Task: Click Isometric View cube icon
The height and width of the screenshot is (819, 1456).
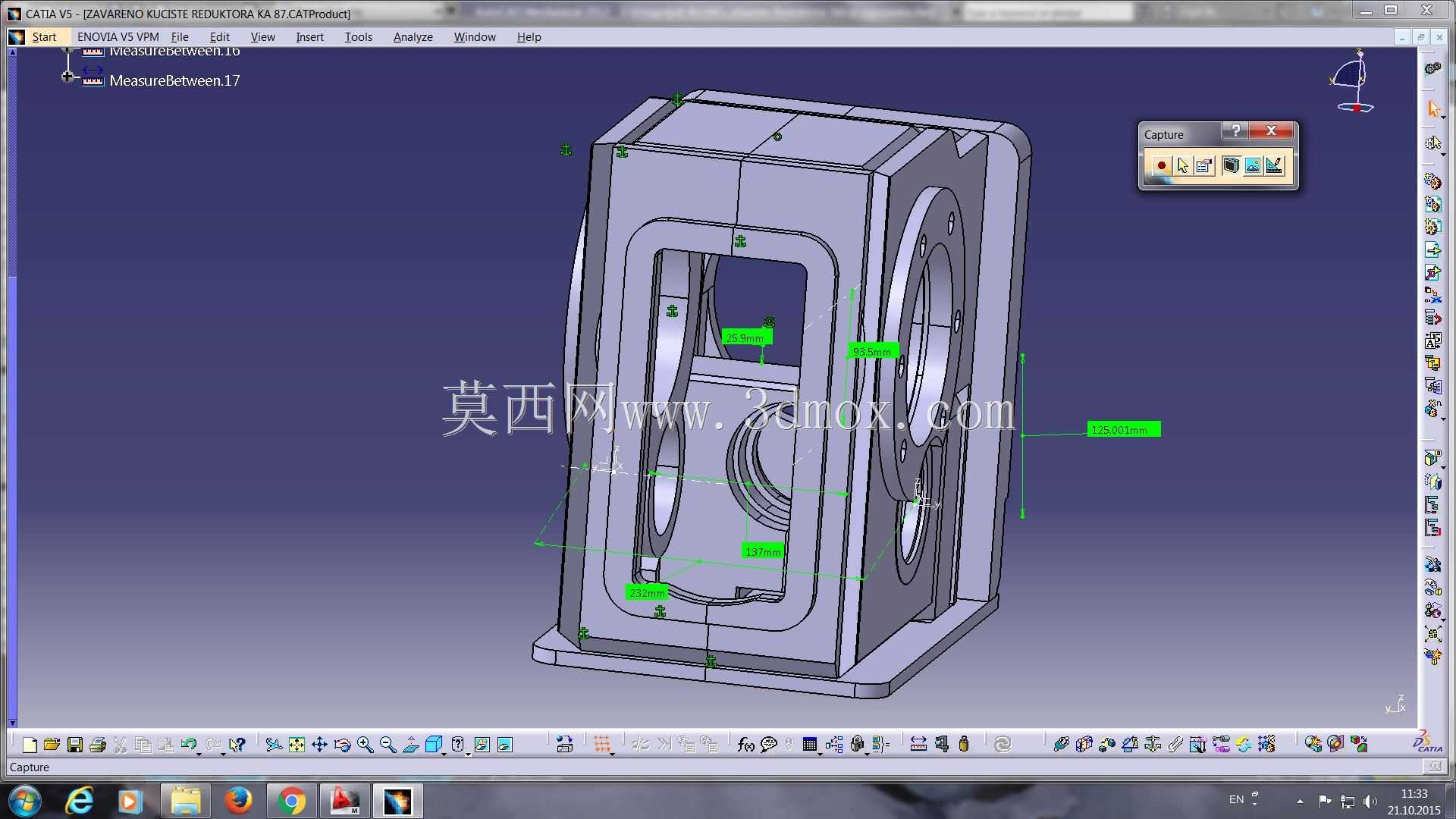Action: [433, 745]
